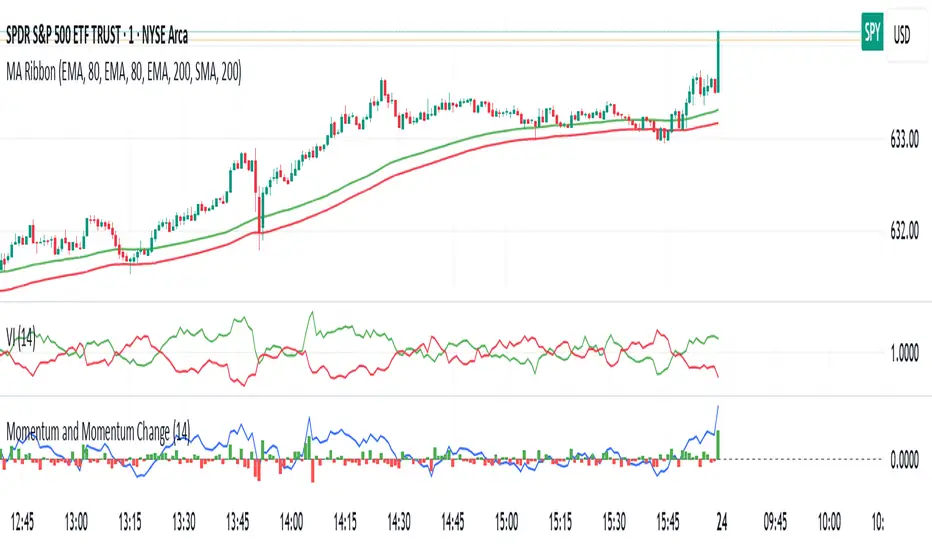Viewport: 932px width, 550px height.
Task: Click the 632.00 price axis label
Action: [904, 231]
